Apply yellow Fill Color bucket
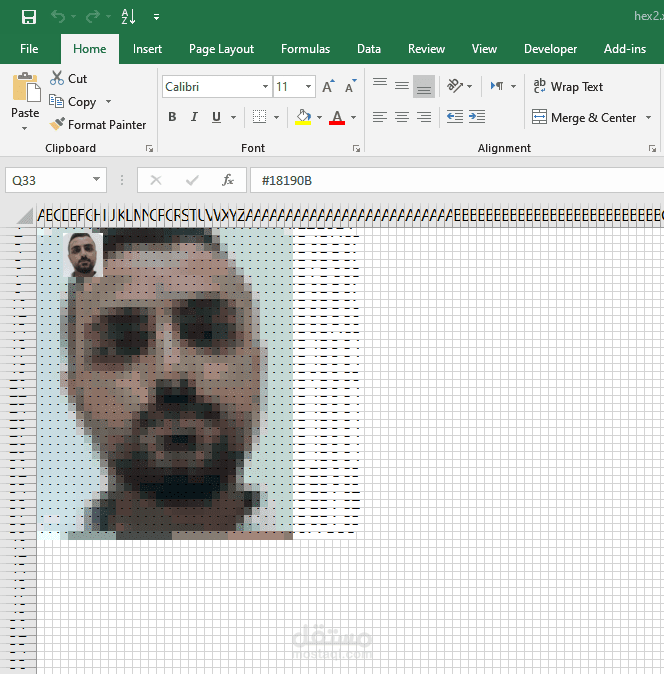This screenshot has height=674, width=664. click(303, 117)
